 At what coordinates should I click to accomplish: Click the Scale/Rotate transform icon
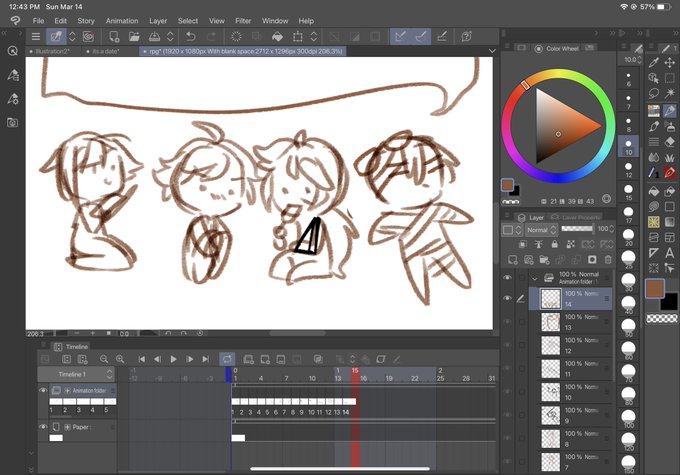click(298, 37)
